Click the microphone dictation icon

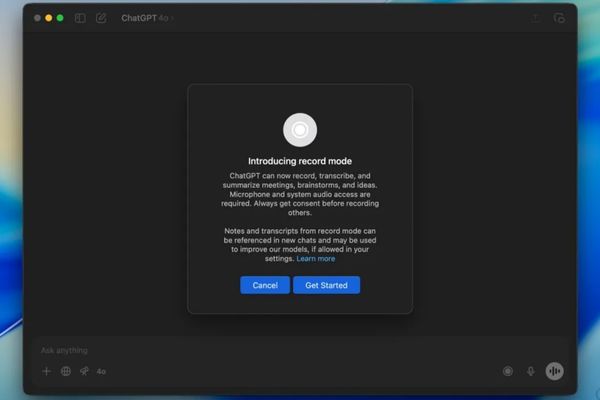pos(531,371)
